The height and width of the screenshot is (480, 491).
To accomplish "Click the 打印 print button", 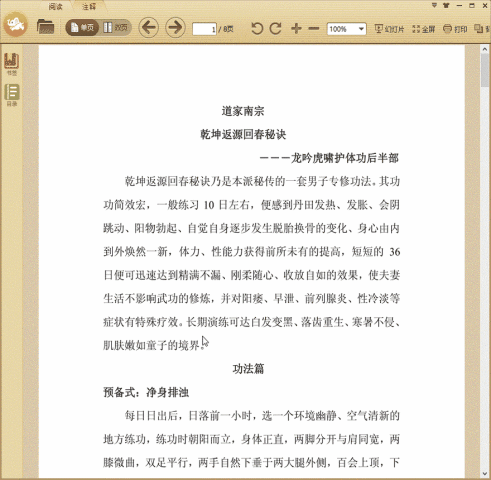I will (x=455, y=29).
